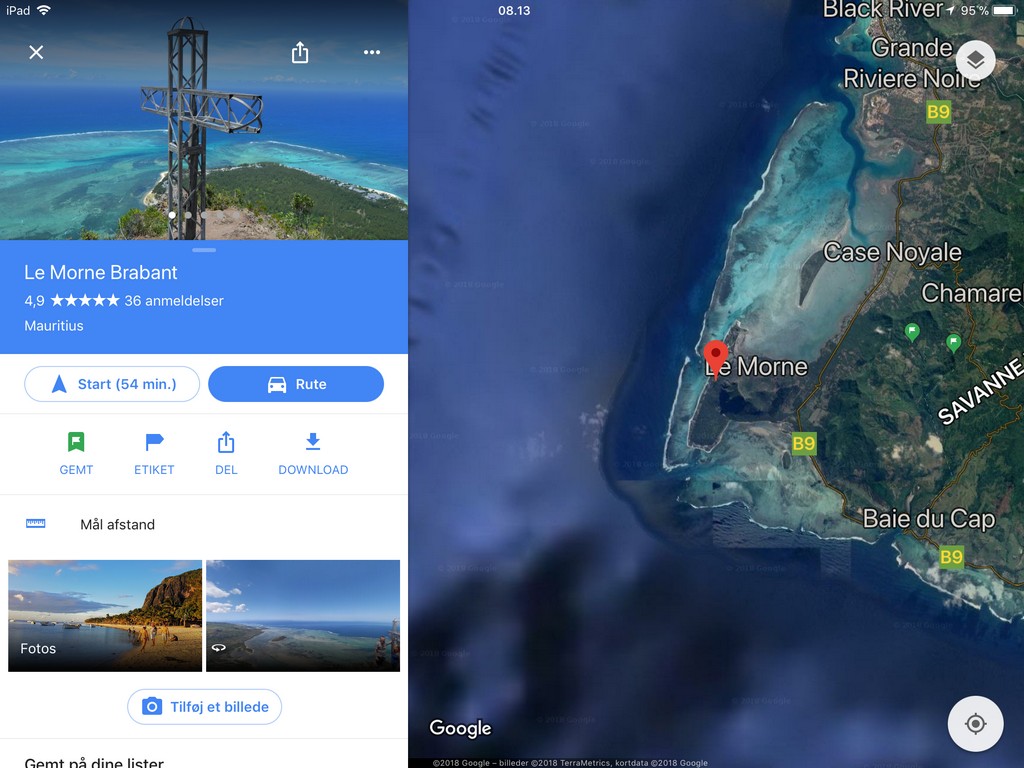
Task: Tap the photo carousel page dots
Action: click(x=188, y=214)
